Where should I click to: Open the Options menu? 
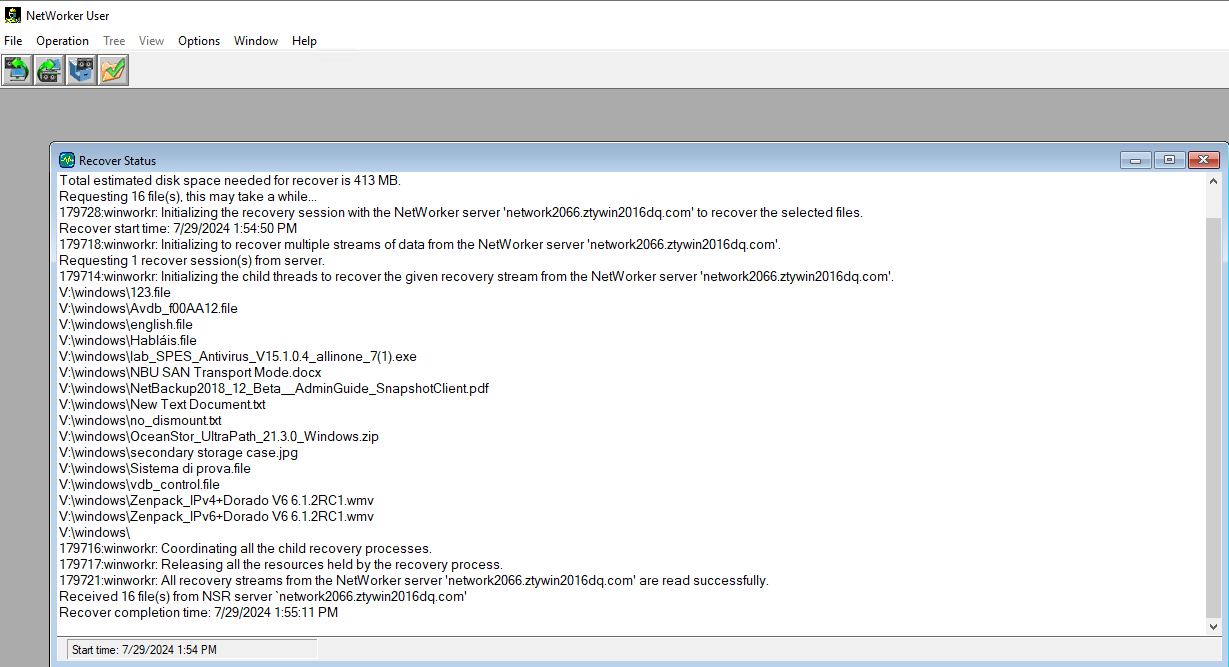click(x=199, y=41)
